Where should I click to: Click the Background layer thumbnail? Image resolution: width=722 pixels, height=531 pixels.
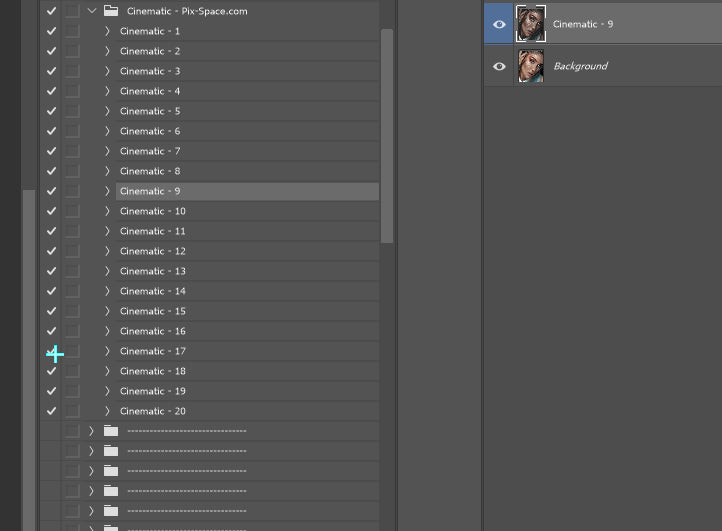[530, 66]
